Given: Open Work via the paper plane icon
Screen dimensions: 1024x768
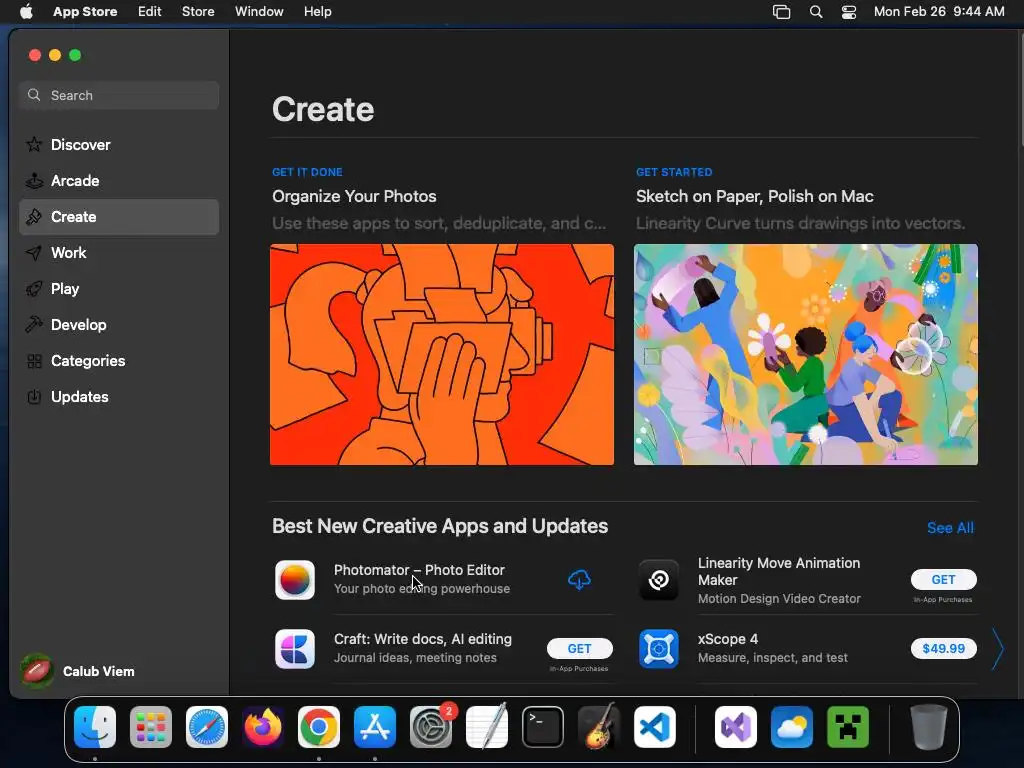Looking at the screenshot, I should [x=34, y=253].
